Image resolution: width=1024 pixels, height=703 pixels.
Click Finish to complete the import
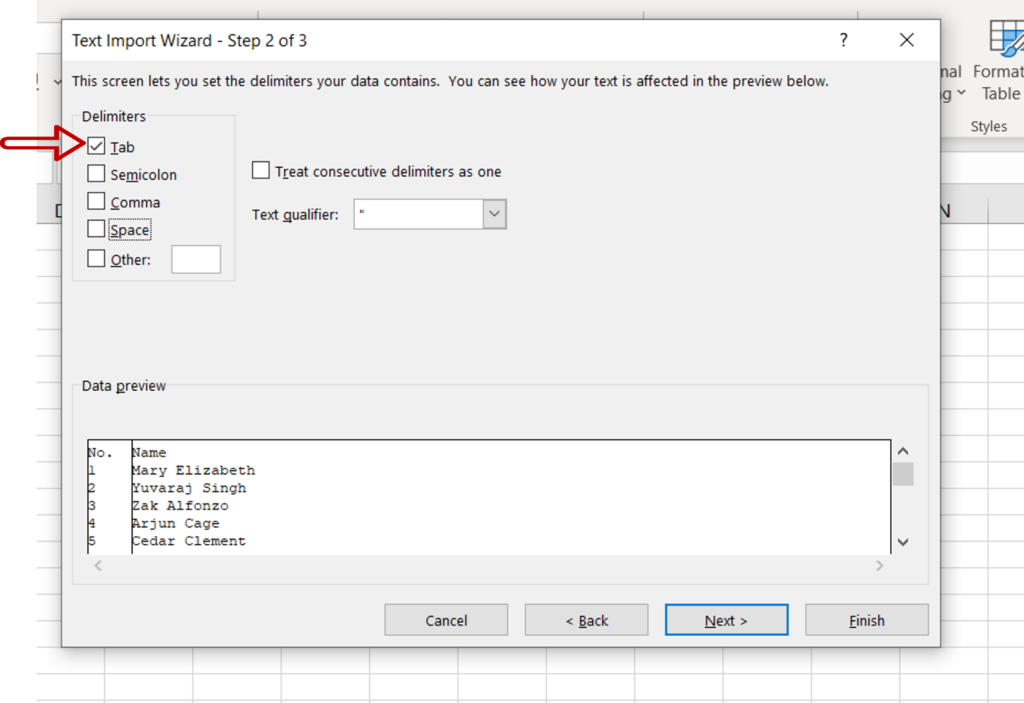(866, 619)
